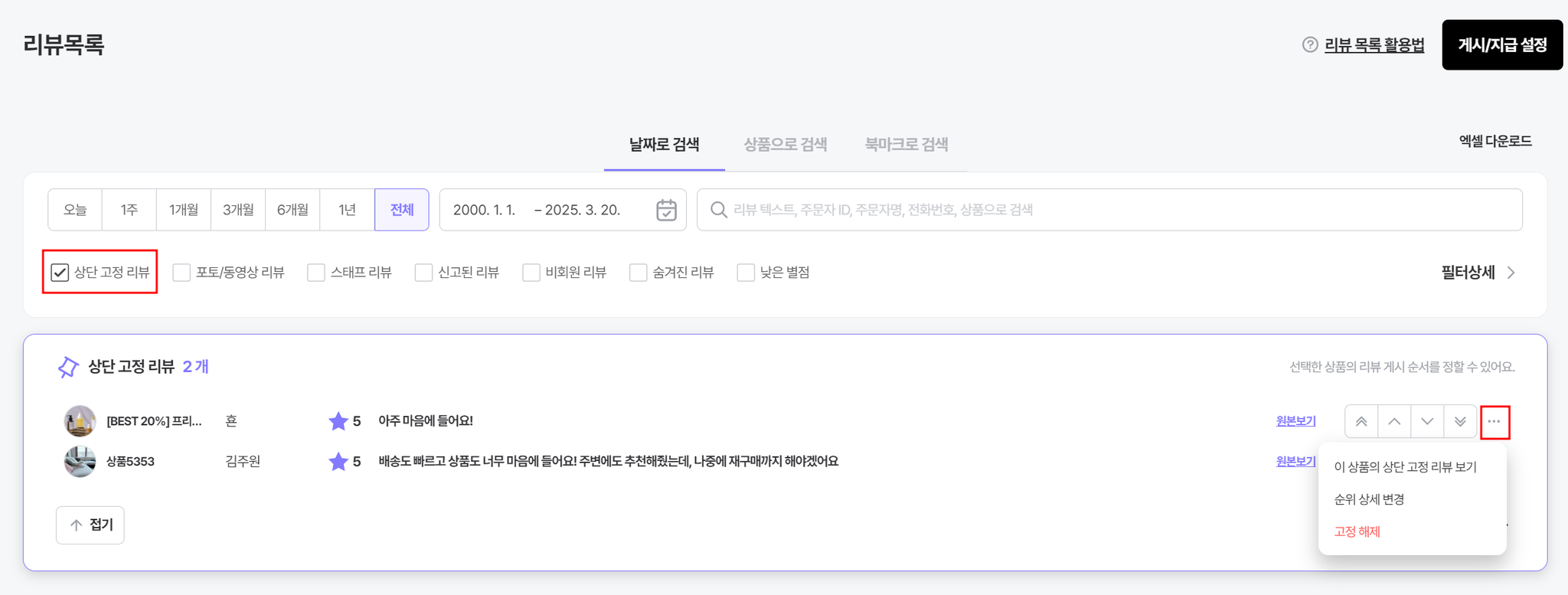This screenshot has width=1568, height=595.
Task: Open 원본보기 for 김주원 review
Action: click(1295, 461)
